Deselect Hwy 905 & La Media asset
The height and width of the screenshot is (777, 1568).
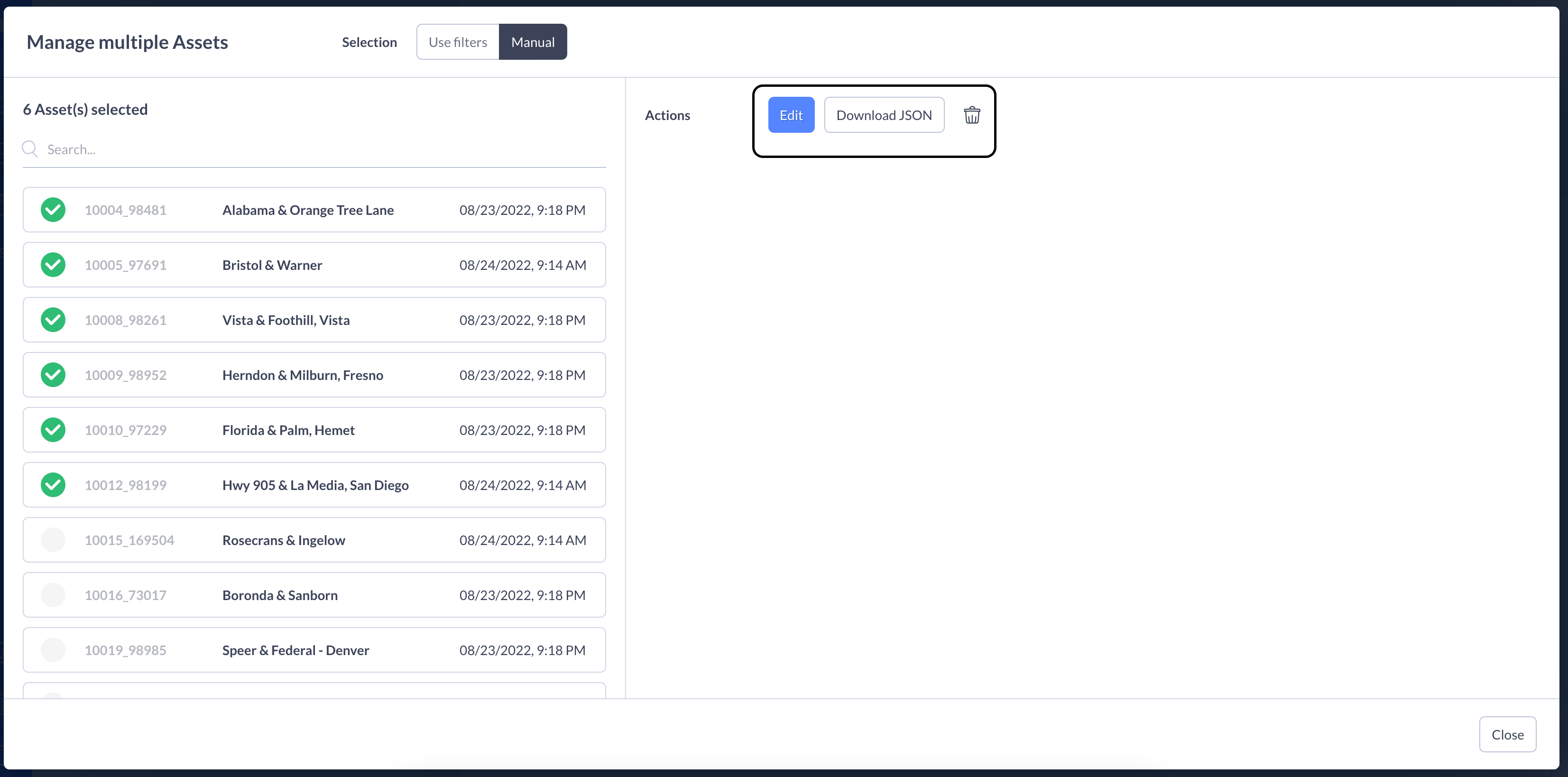click(x=53, y=485)
